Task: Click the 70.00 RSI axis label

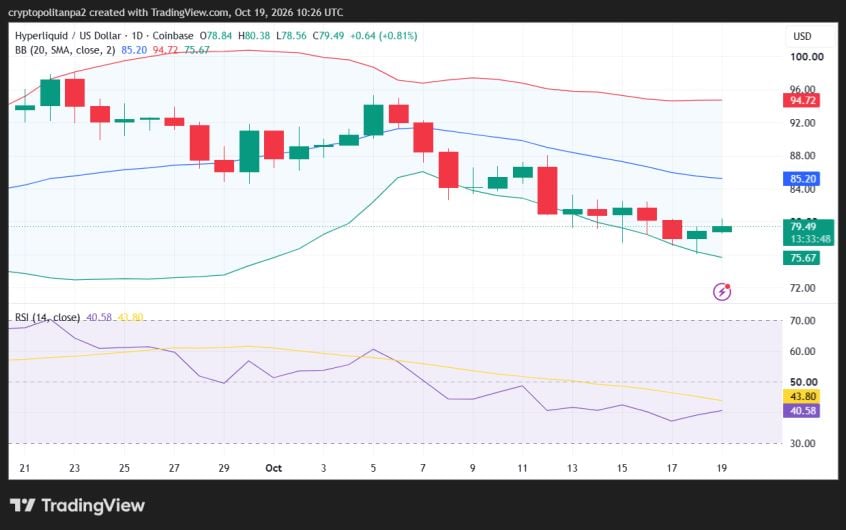Action: 802,321
